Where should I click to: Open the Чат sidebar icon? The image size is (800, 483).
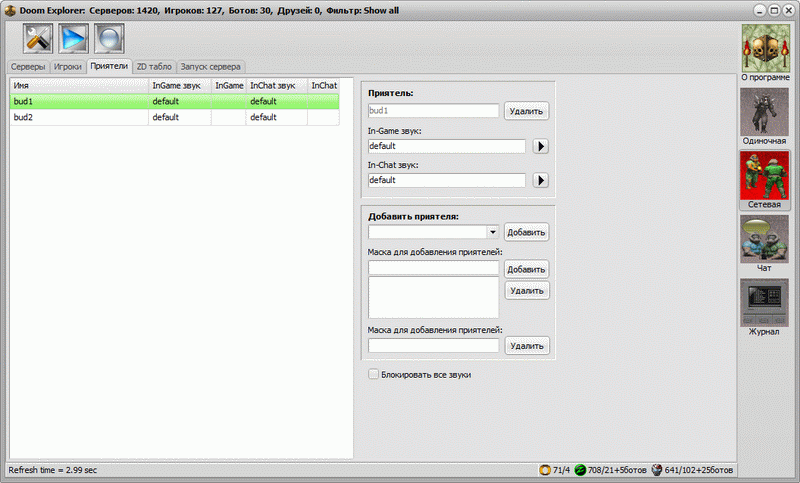(764, 239)
